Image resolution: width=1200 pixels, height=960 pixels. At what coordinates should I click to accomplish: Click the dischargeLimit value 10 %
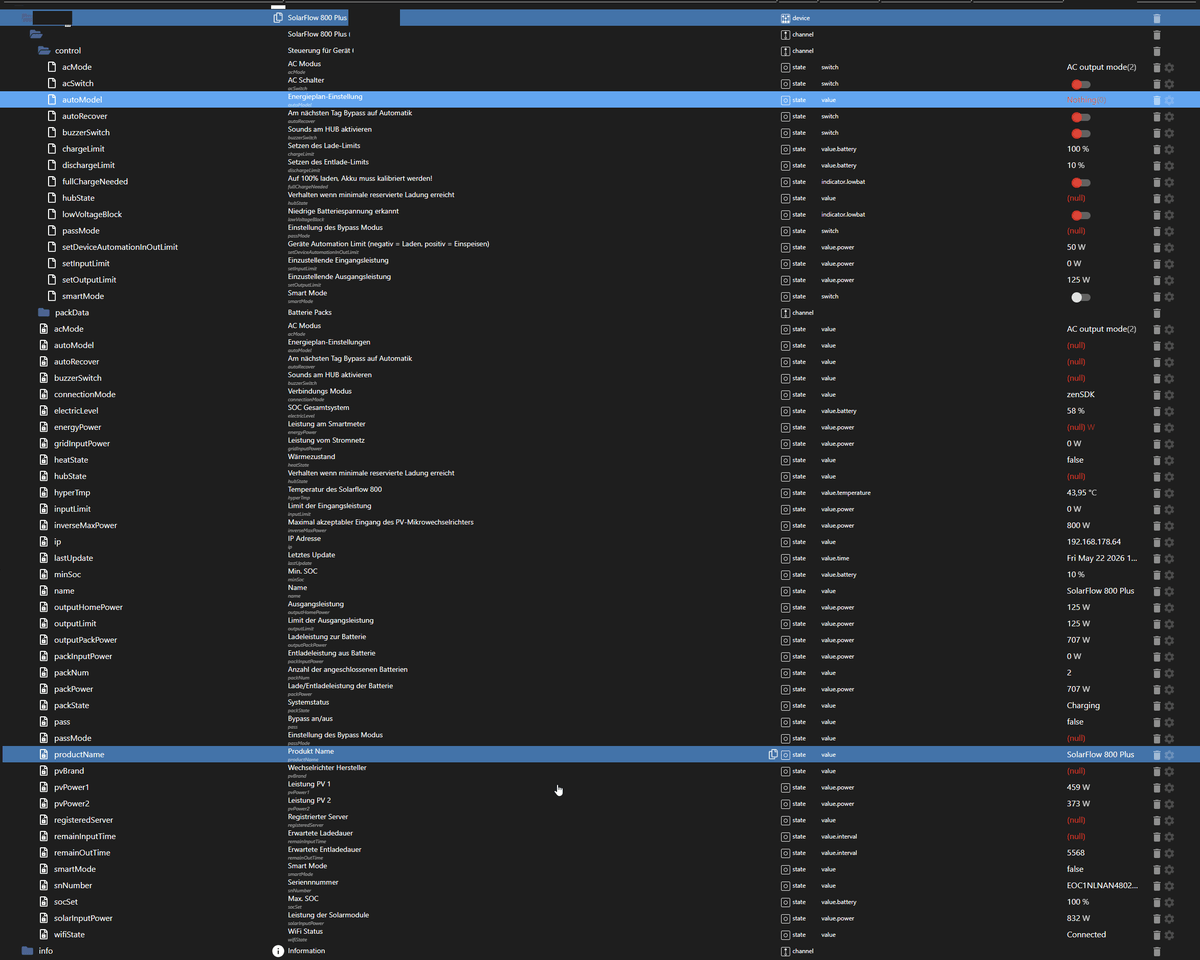(1076, 166)
